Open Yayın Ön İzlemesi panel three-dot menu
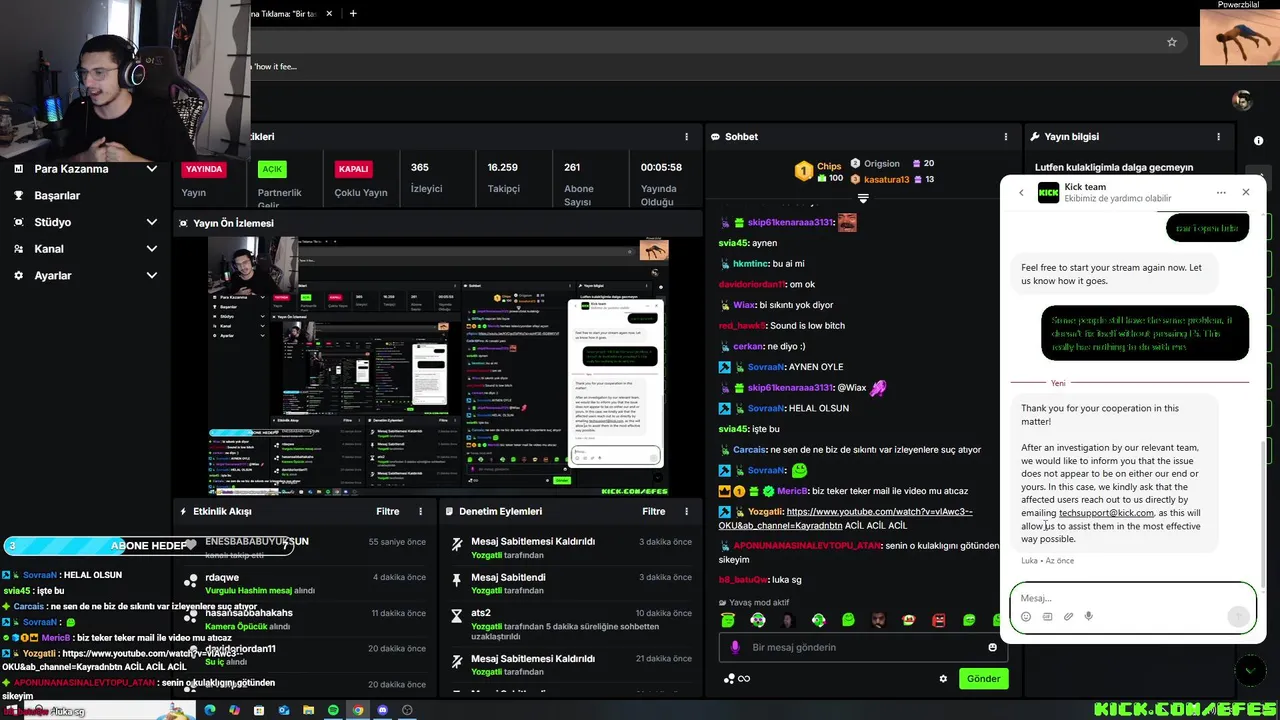The image size is (1280, 720). click(686, 223)
